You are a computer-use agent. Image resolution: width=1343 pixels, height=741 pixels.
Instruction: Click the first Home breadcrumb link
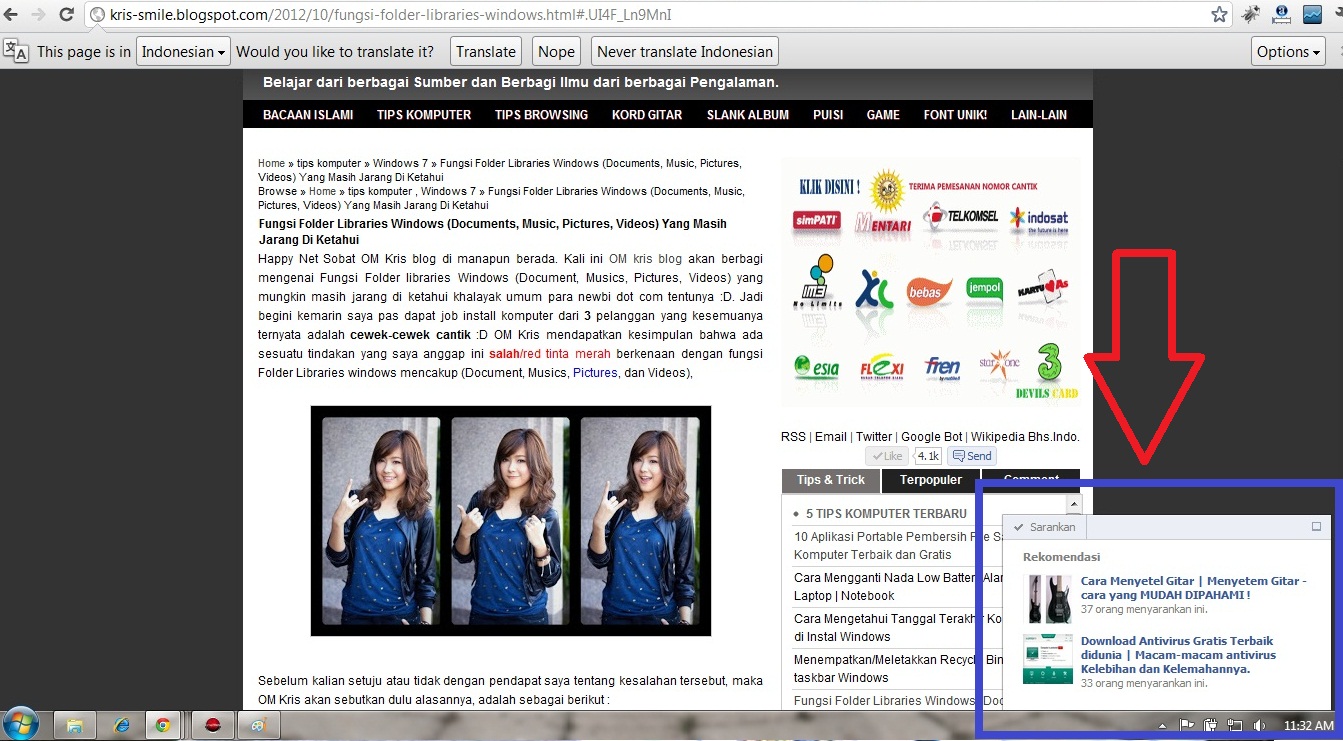coord(271,163)
